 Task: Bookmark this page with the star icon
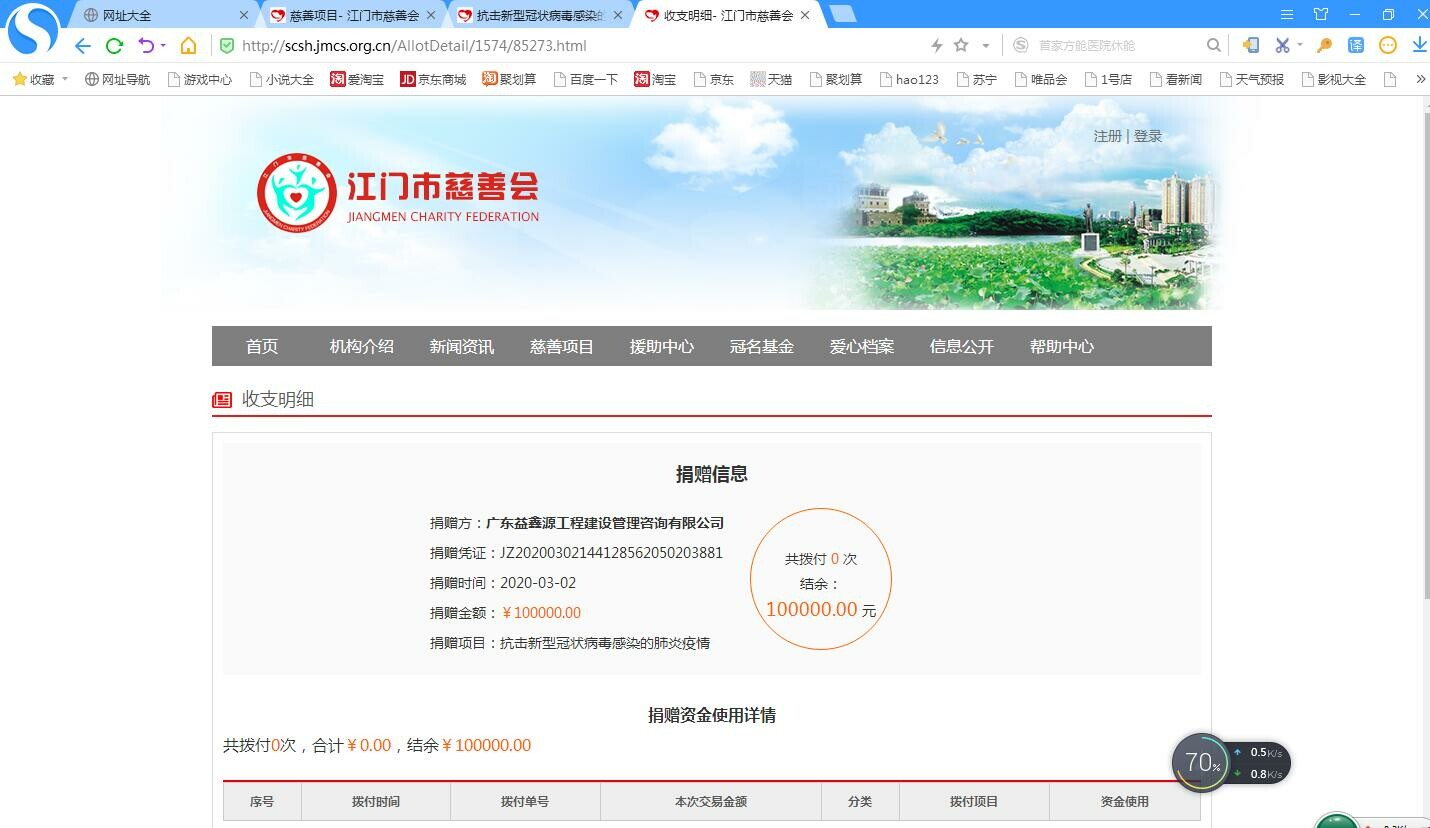[961, 45]
